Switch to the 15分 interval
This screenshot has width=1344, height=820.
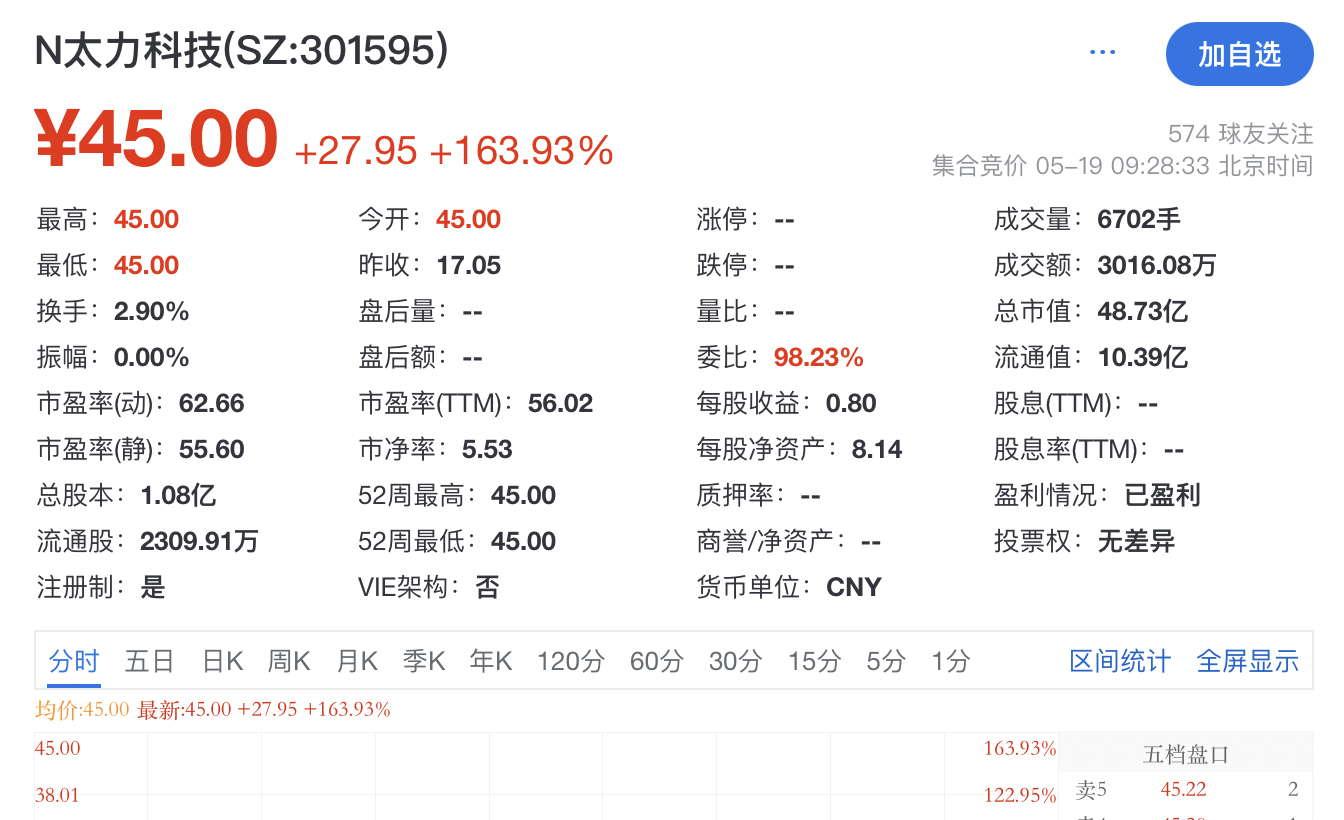pyautogui.click(x=814, y=661)
